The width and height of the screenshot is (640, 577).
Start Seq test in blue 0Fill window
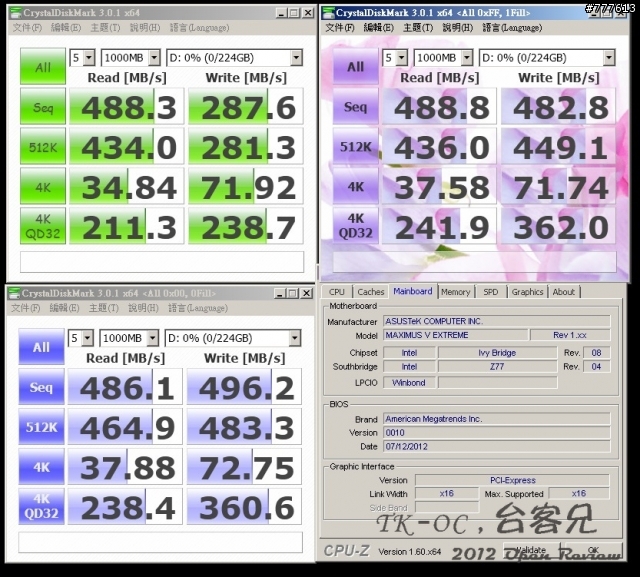click(x=41, y=387)
